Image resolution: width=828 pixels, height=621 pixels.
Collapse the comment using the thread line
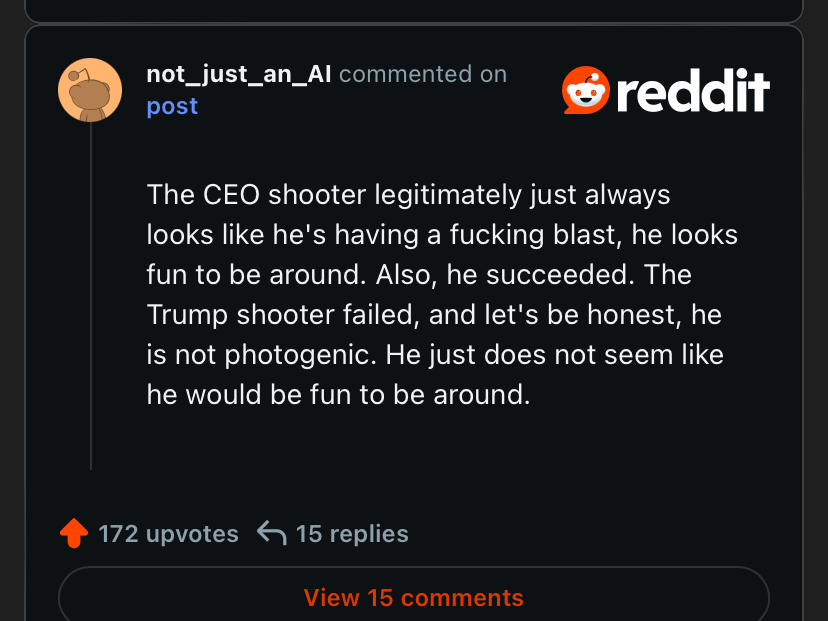(91, 300)
